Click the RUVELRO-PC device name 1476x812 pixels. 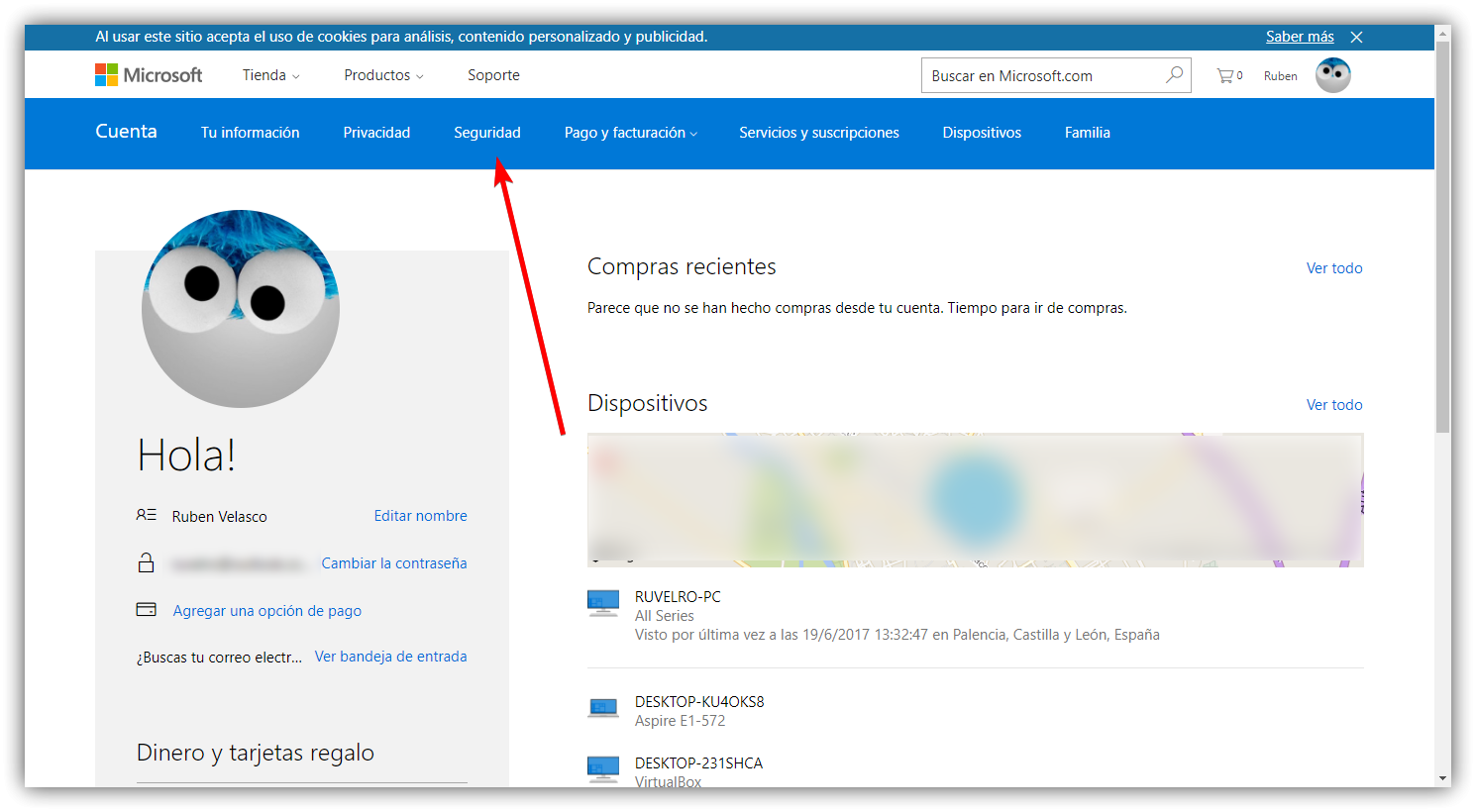point(678,597)
